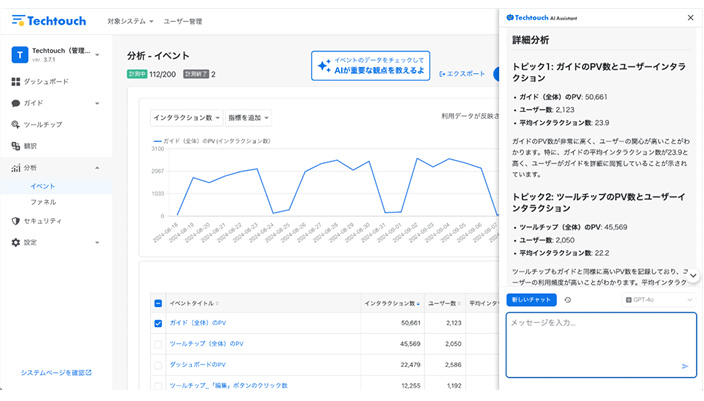Click the 新しいチャット button
Screen dimensions: 704x401
point(530,299)
